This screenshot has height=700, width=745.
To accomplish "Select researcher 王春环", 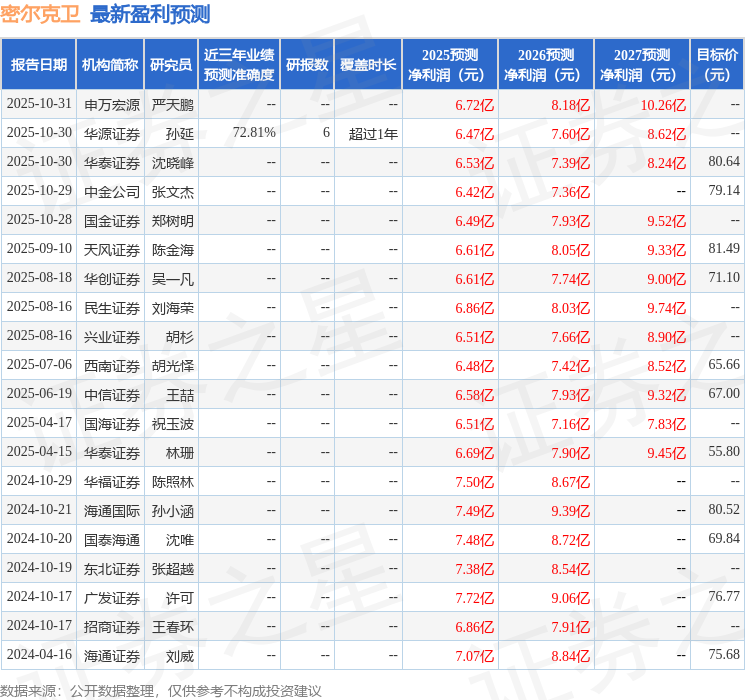I will pos(172,626).
